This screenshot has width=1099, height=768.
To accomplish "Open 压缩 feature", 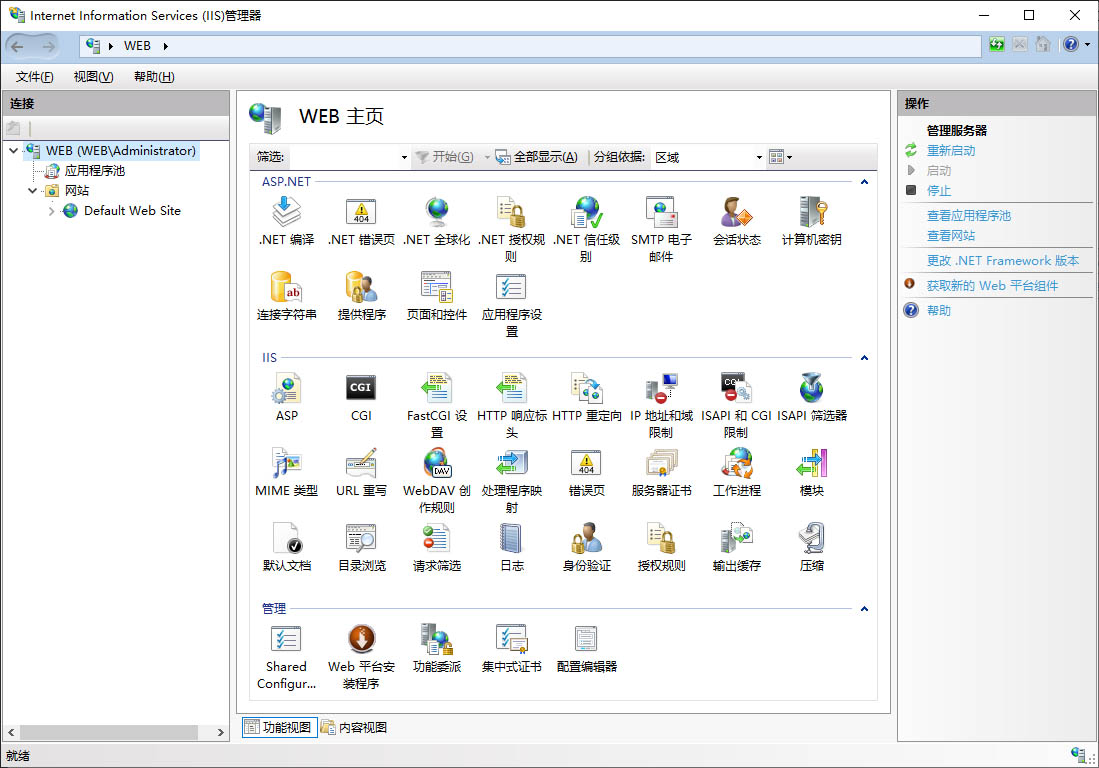I will point(812,547).
